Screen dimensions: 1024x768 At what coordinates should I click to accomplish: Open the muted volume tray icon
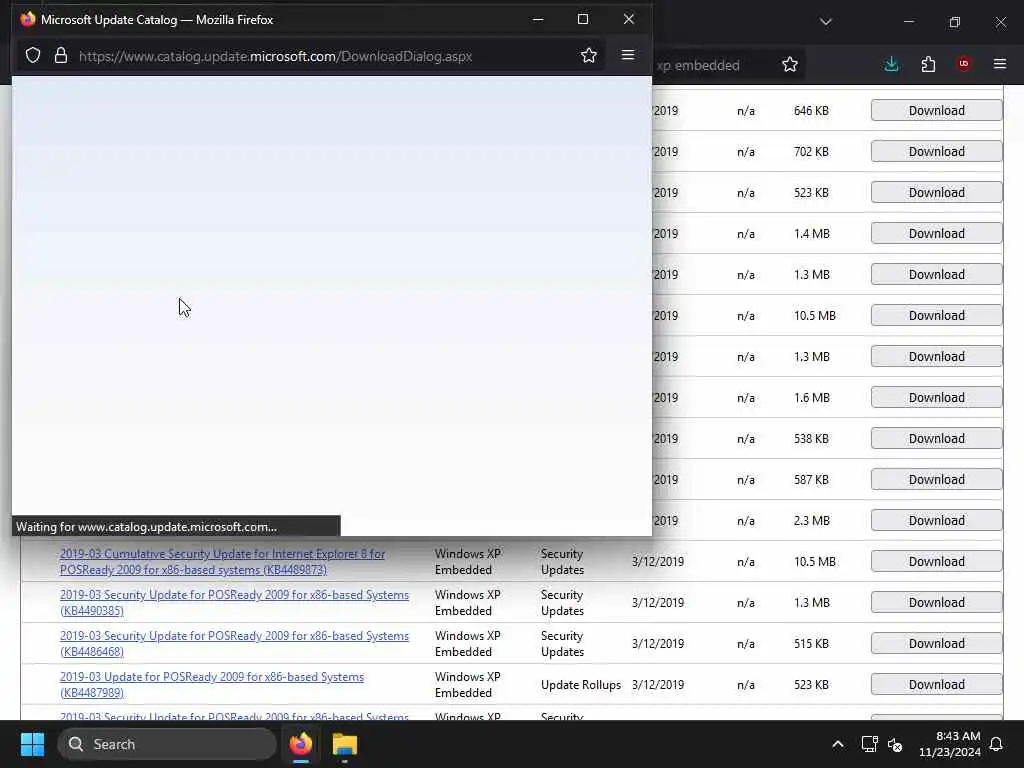(895, 744)
